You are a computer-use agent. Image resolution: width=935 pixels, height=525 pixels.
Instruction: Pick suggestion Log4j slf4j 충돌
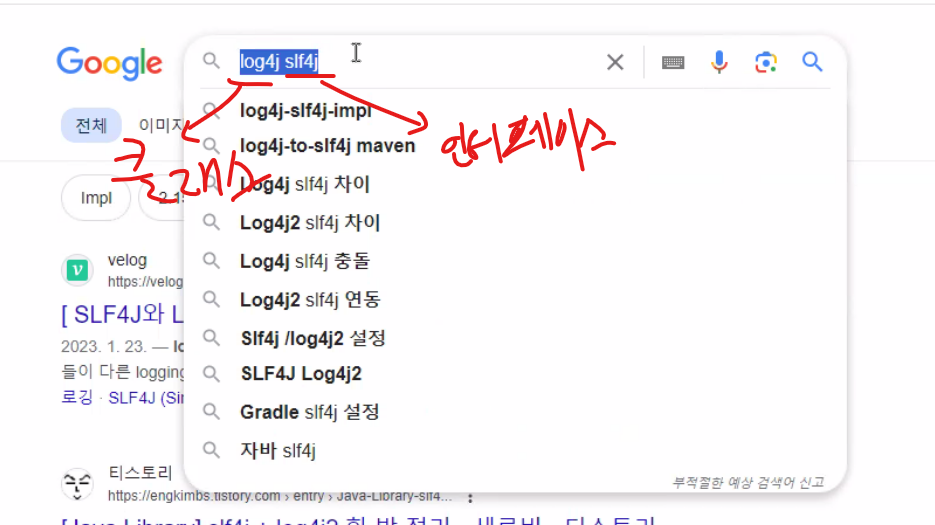click(x=305, y=261)
